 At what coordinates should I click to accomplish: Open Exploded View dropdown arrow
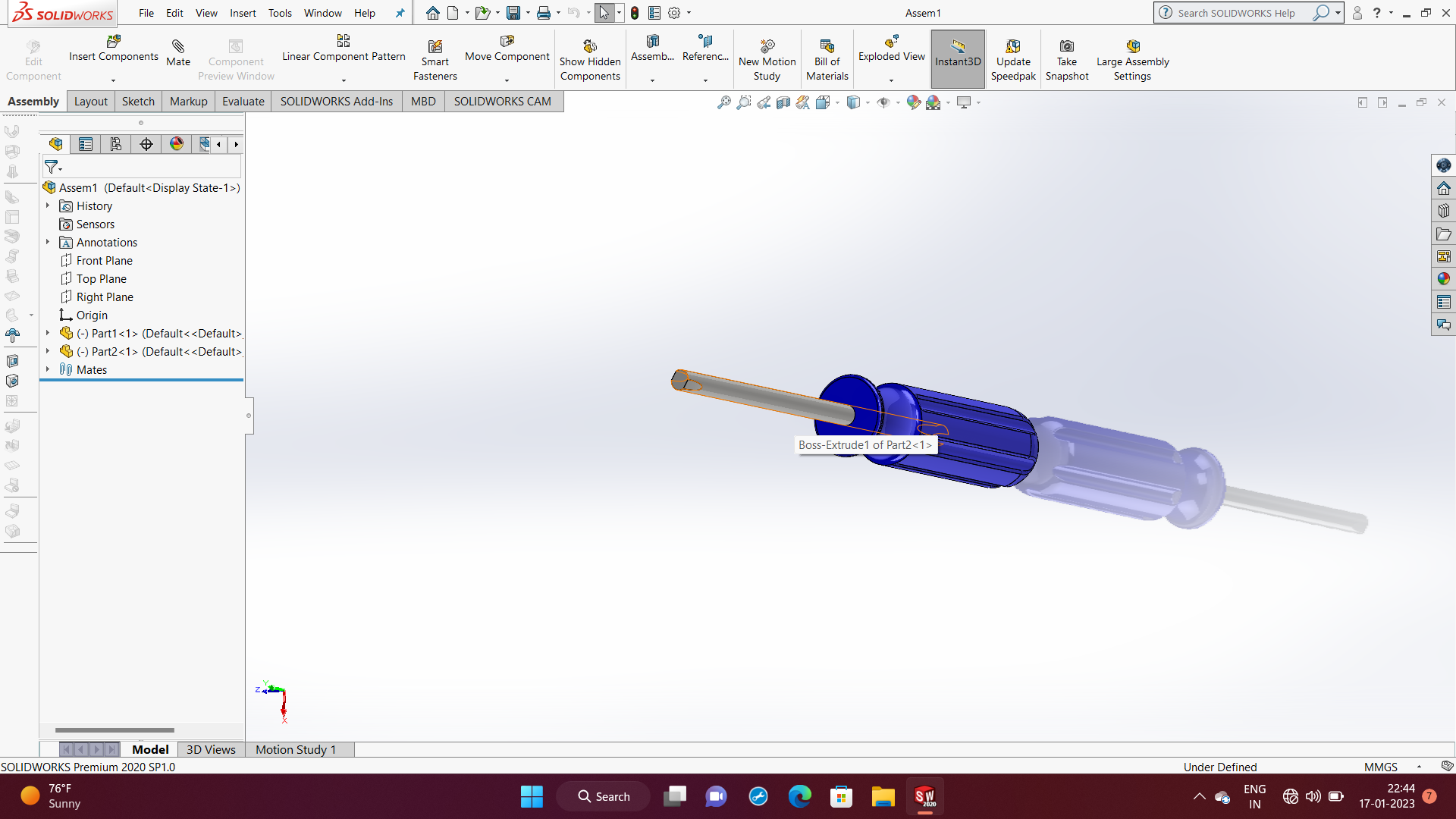click(892, 80)
